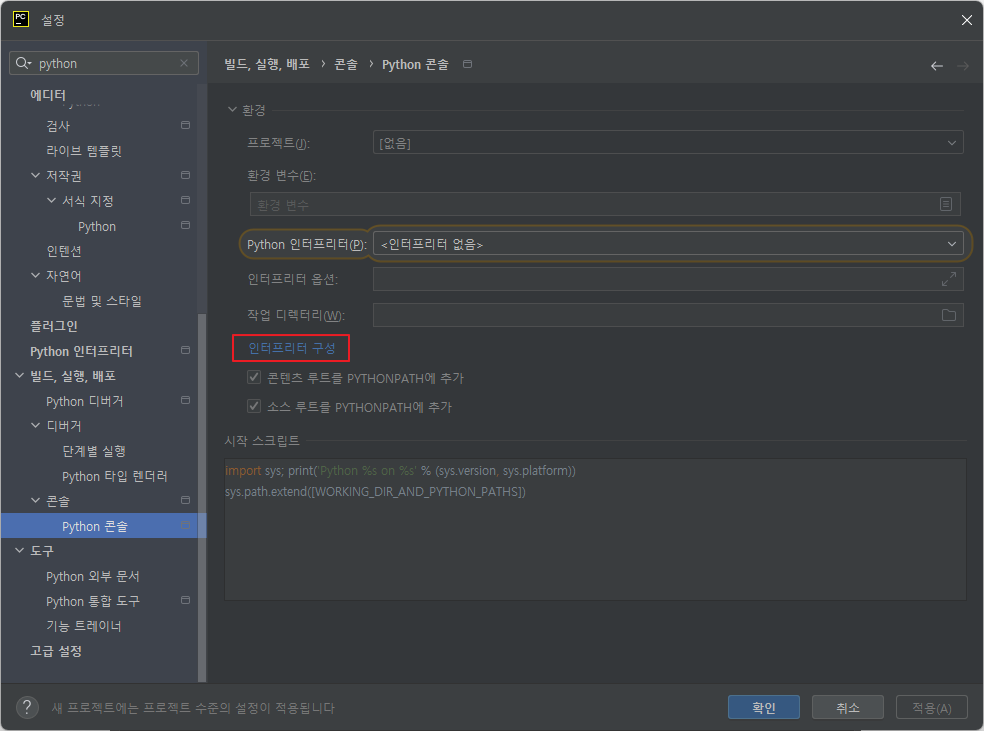Open Python 인터프리터 settings page

click(82, 351)
